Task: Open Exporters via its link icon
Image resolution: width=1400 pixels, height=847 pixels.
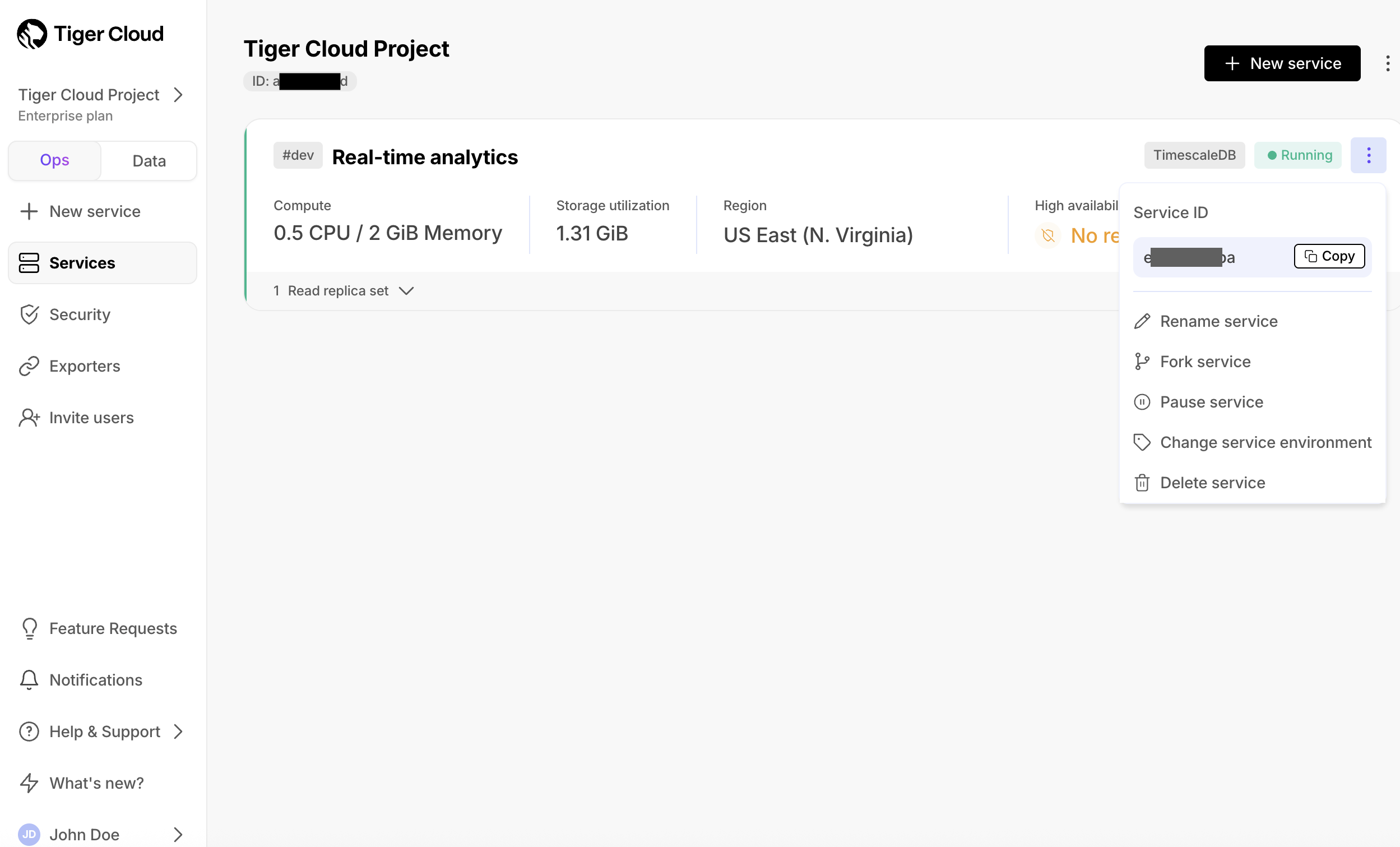Action: coord(29,366)
